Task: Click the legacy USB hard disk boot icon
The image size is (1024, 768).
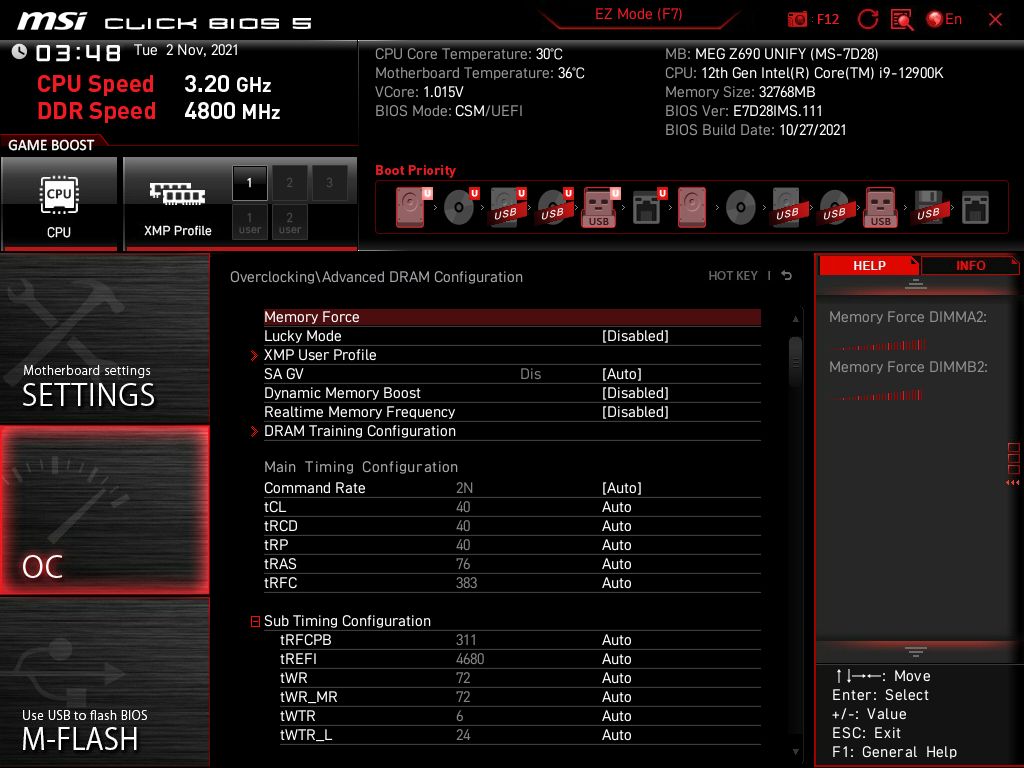Action: (788, 207)
